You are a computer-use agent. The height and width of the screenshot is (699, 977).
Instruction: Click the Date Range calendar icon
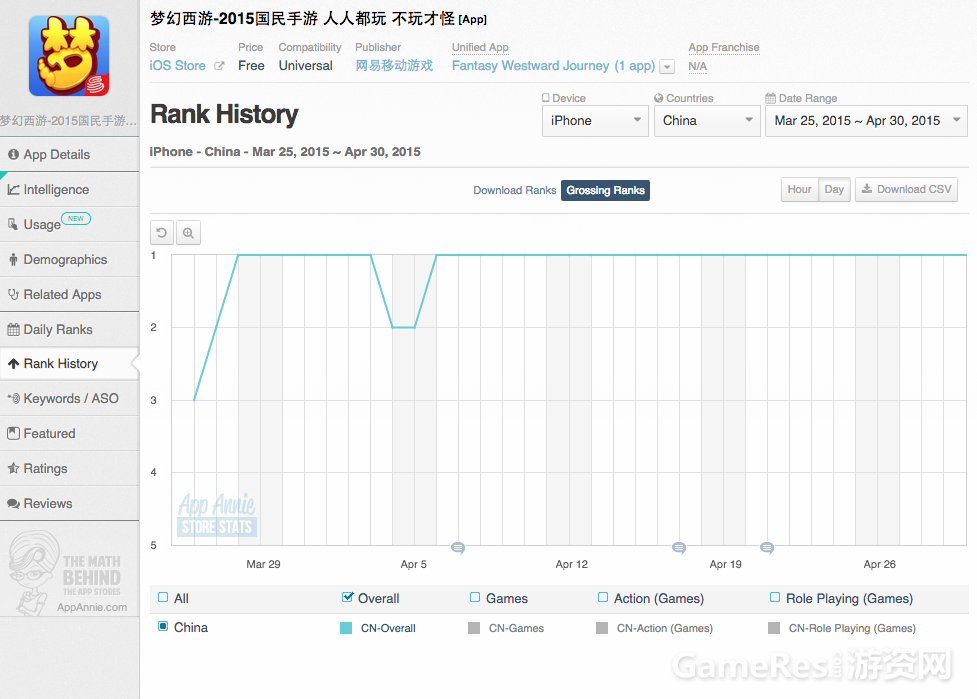771,98
